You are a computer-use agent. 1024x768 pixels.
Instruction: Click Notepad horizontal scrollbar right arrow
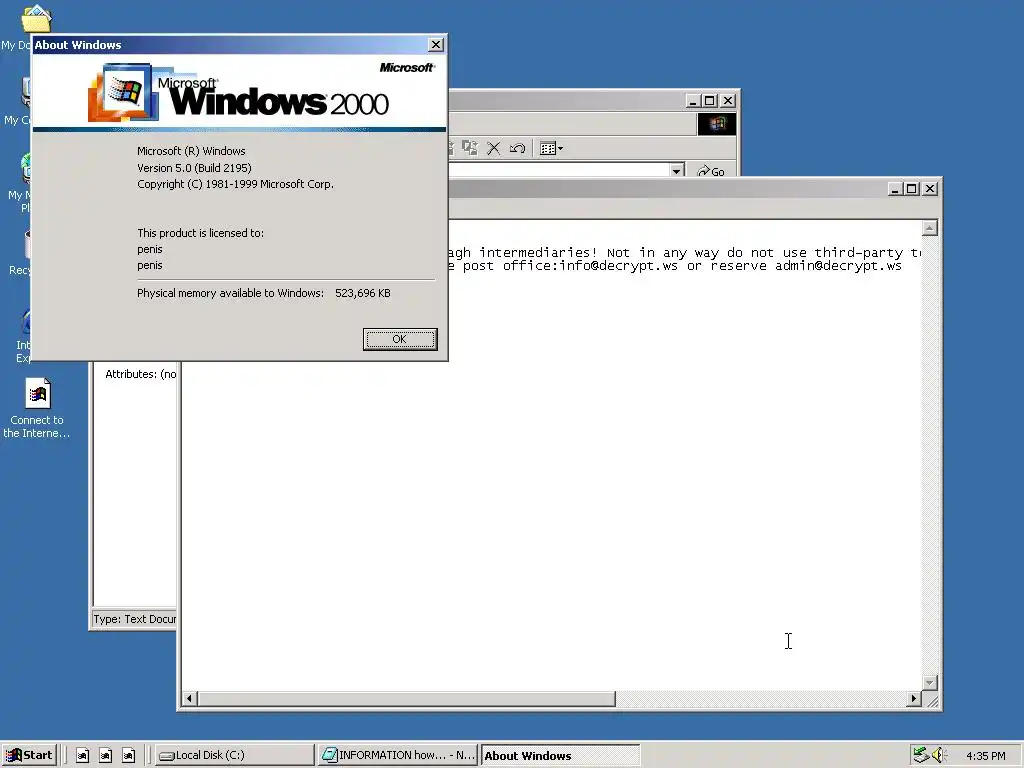point(914,699)
